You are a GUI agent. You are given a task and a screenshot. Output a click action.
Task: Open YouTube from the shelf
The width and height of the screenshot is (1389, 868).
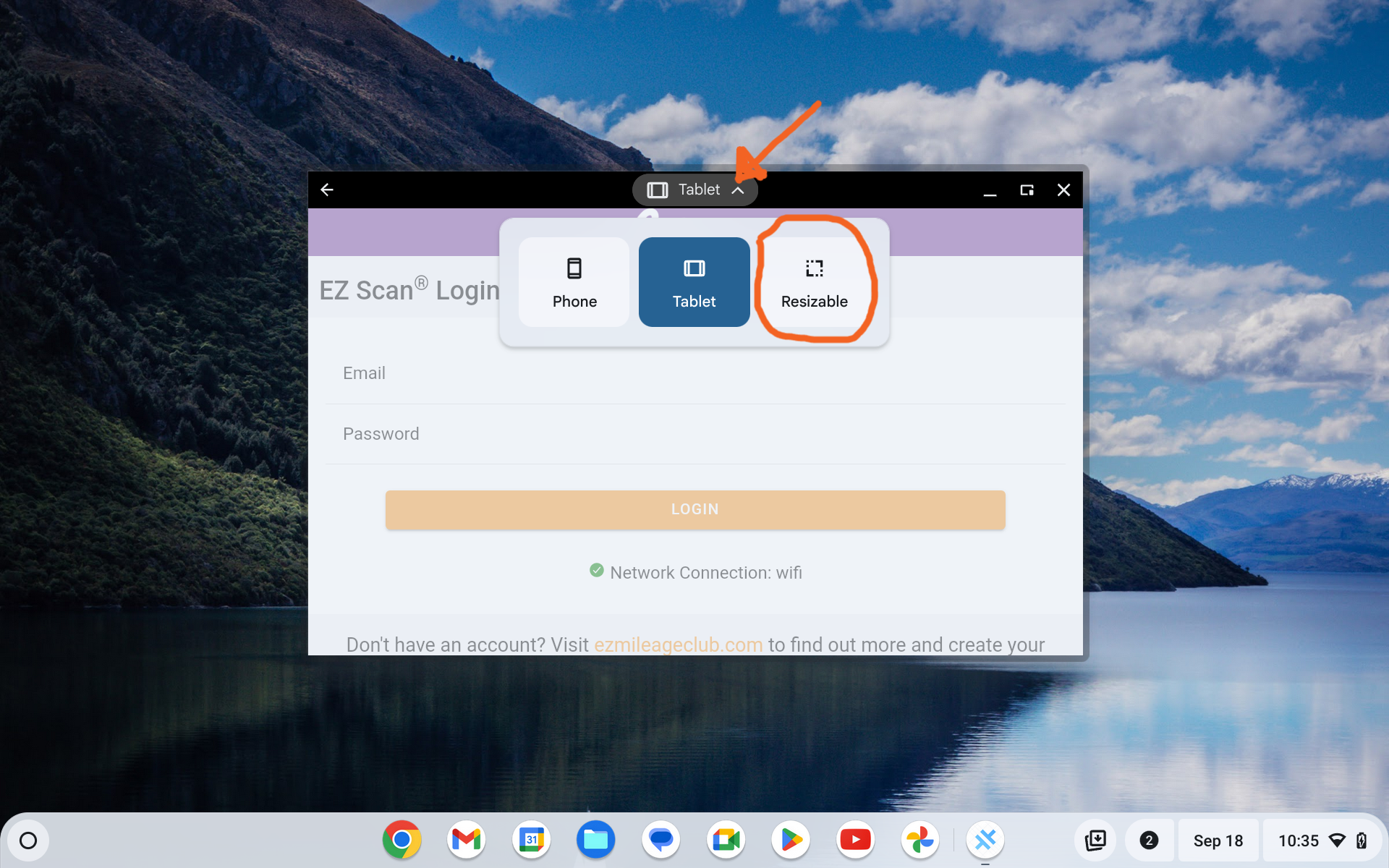coord(855,840)
